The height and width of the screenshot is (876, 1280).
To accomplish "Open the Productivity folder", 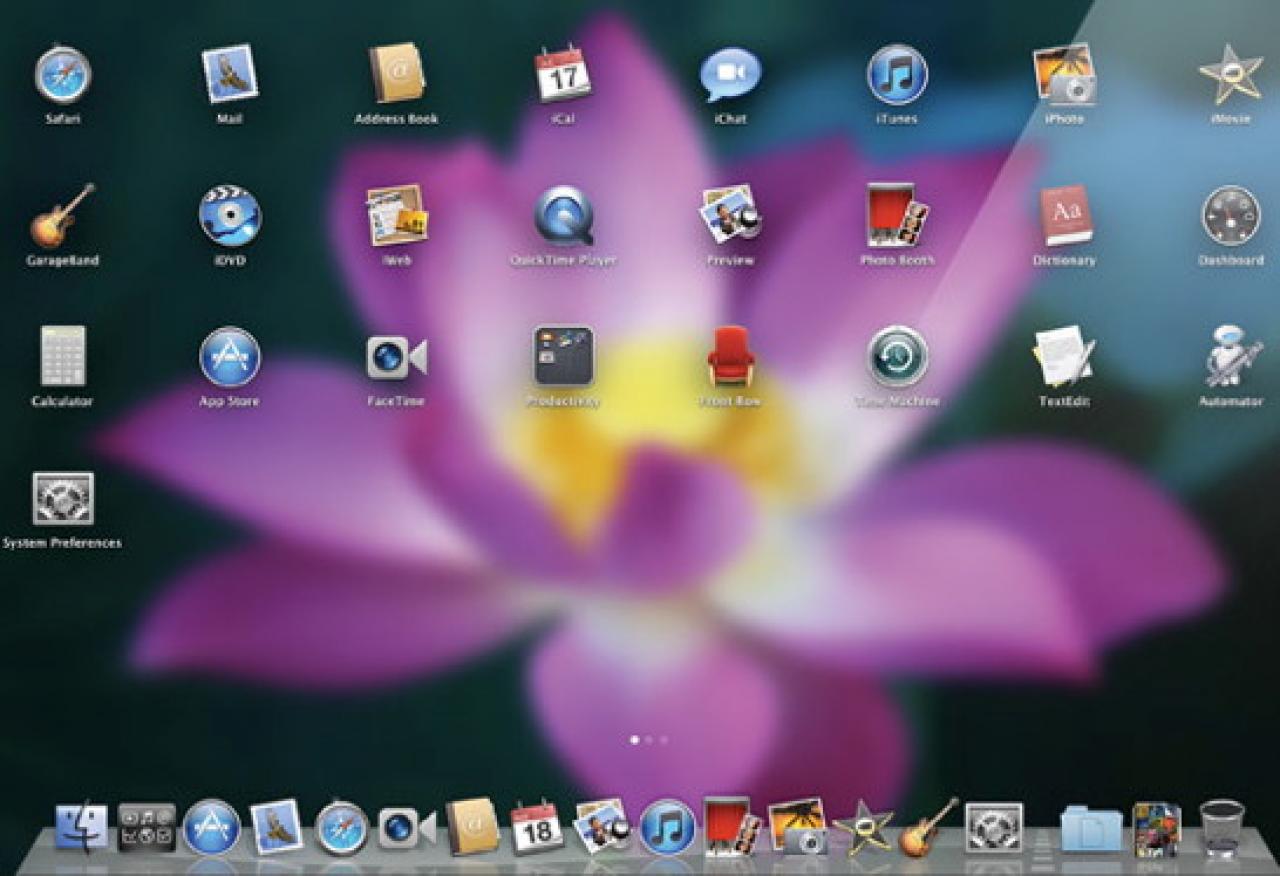I will point(563,356).
